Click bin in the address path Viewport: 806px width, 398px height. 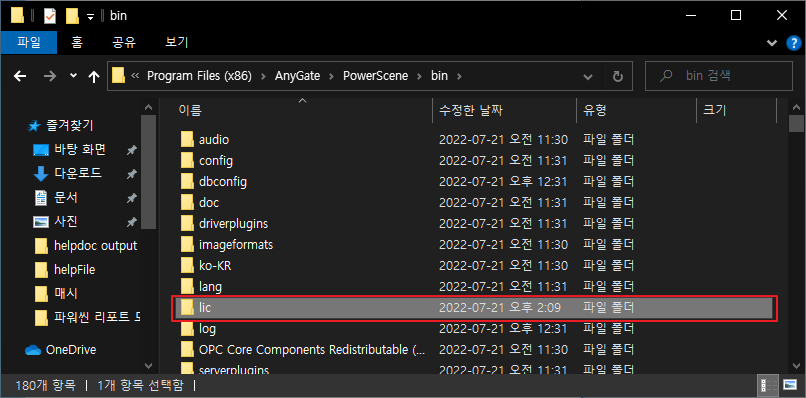(x=439, y=76)
